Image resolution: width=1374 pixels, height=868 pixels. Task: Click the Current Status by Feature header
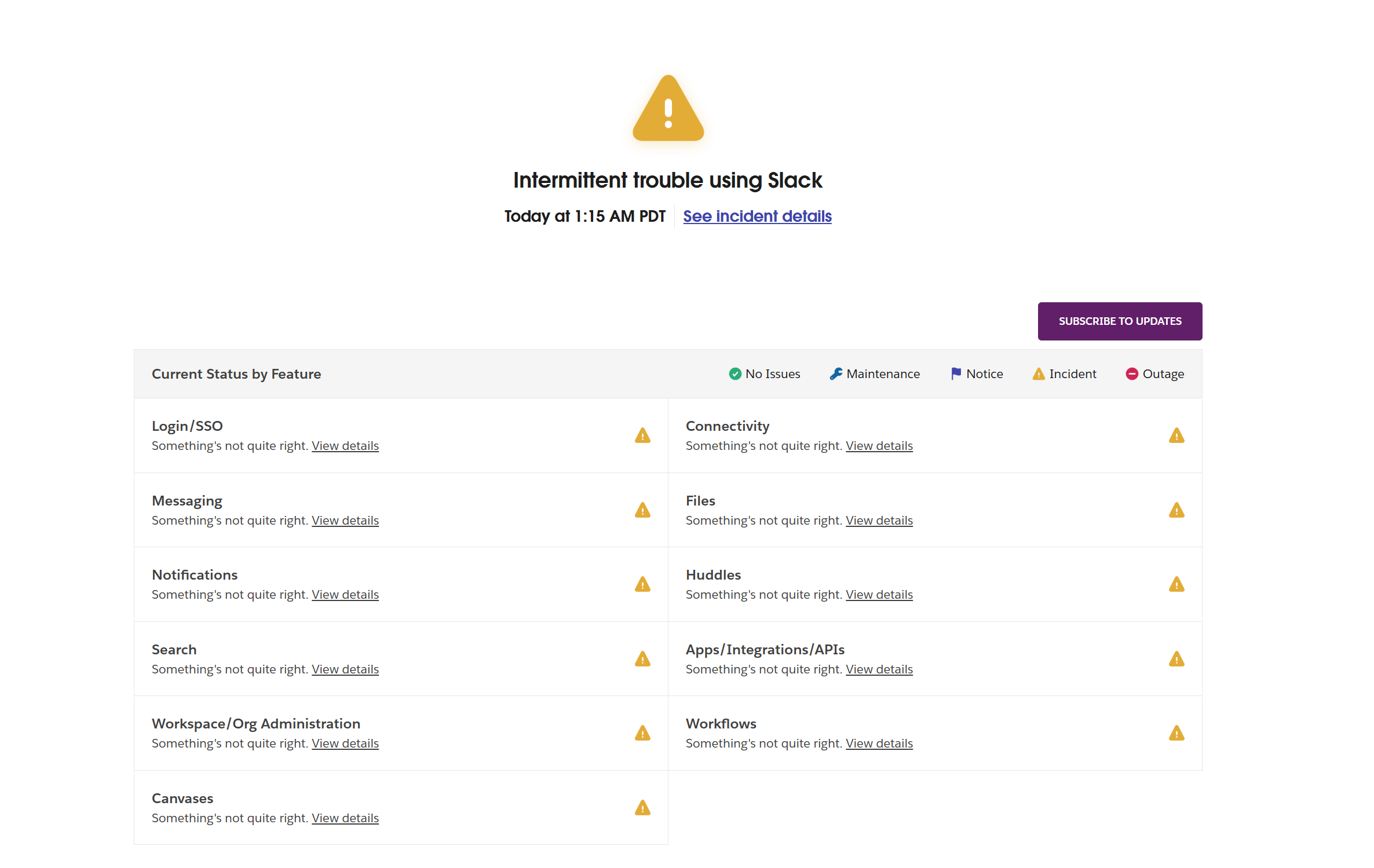(236, 373)
